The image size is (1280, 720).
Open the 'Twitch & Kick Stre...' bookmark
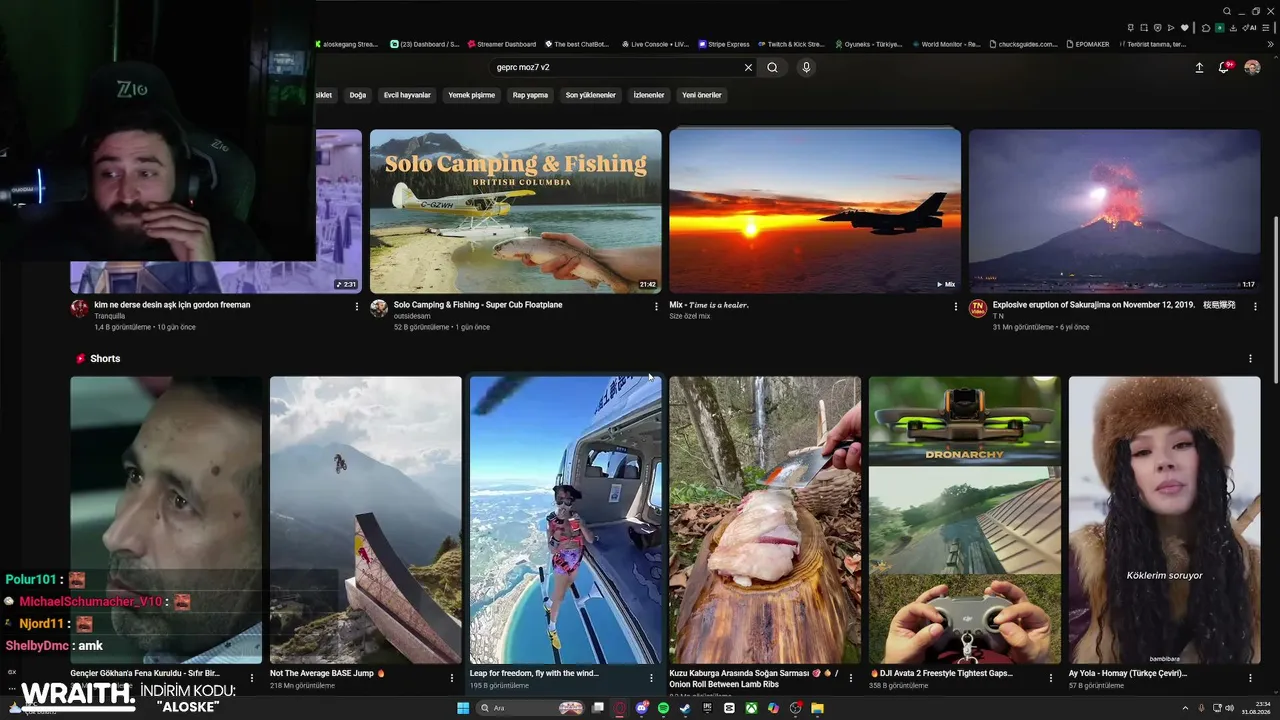click(790, 44)
